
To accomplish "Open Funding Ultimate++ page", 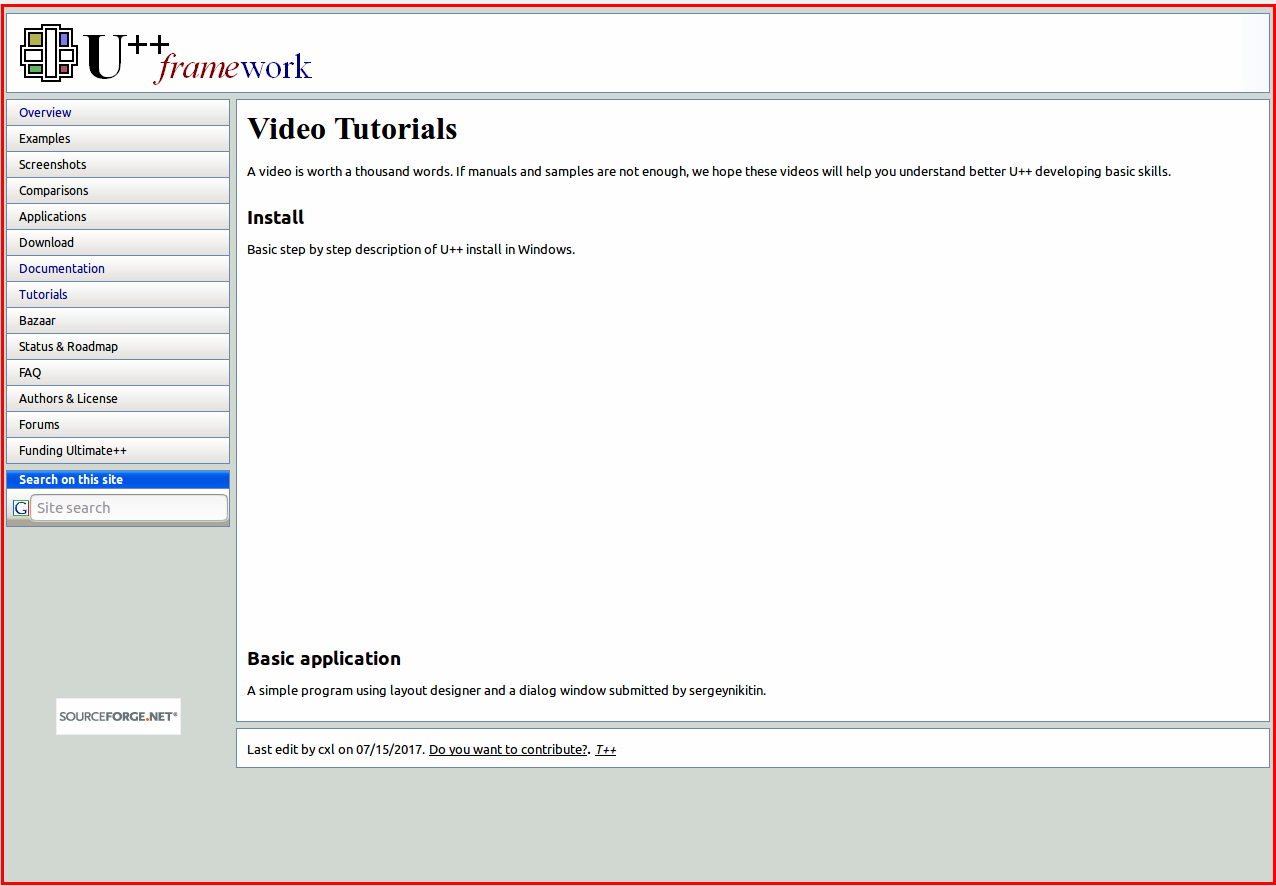I will 73,451.
